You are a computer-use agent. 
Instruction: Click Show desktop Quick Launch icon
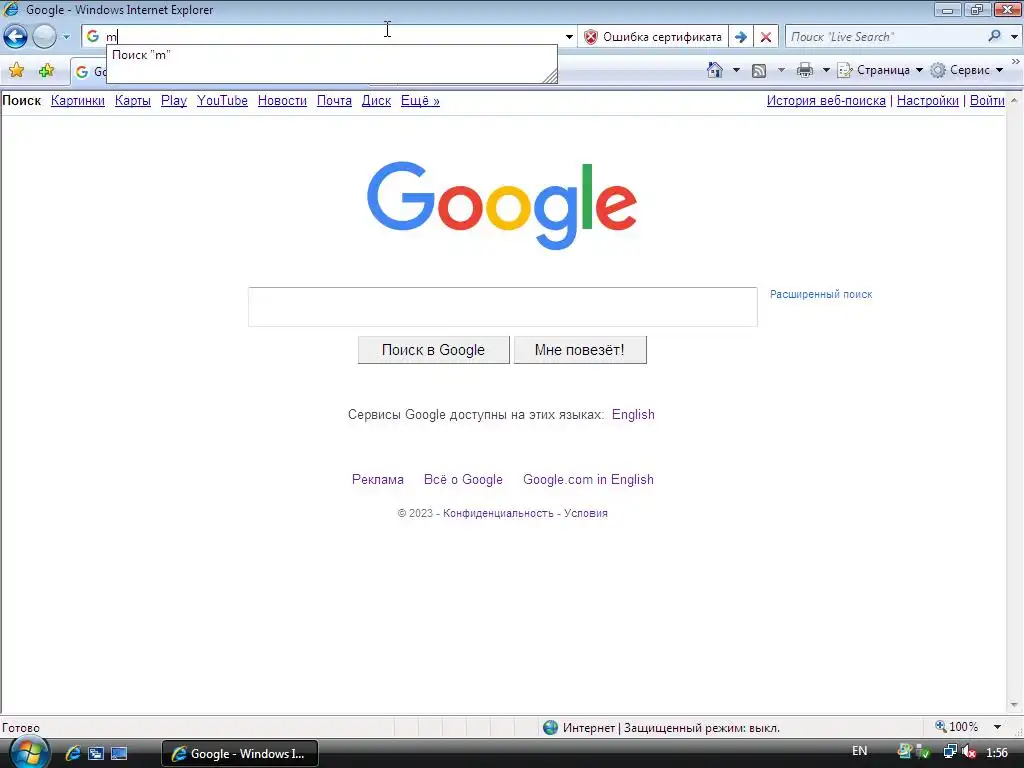click(x=120, y=754)
